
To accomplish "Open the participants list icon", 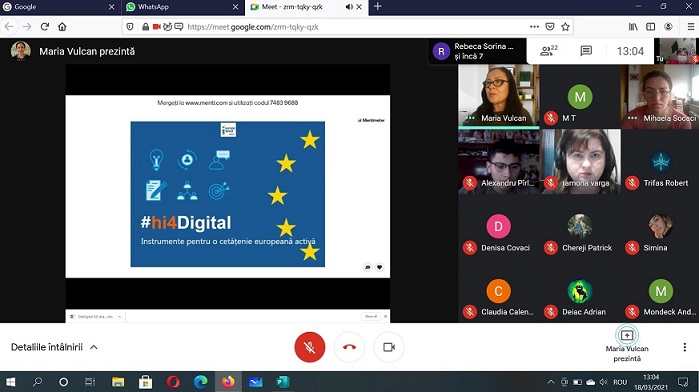I will pos(549,51).
